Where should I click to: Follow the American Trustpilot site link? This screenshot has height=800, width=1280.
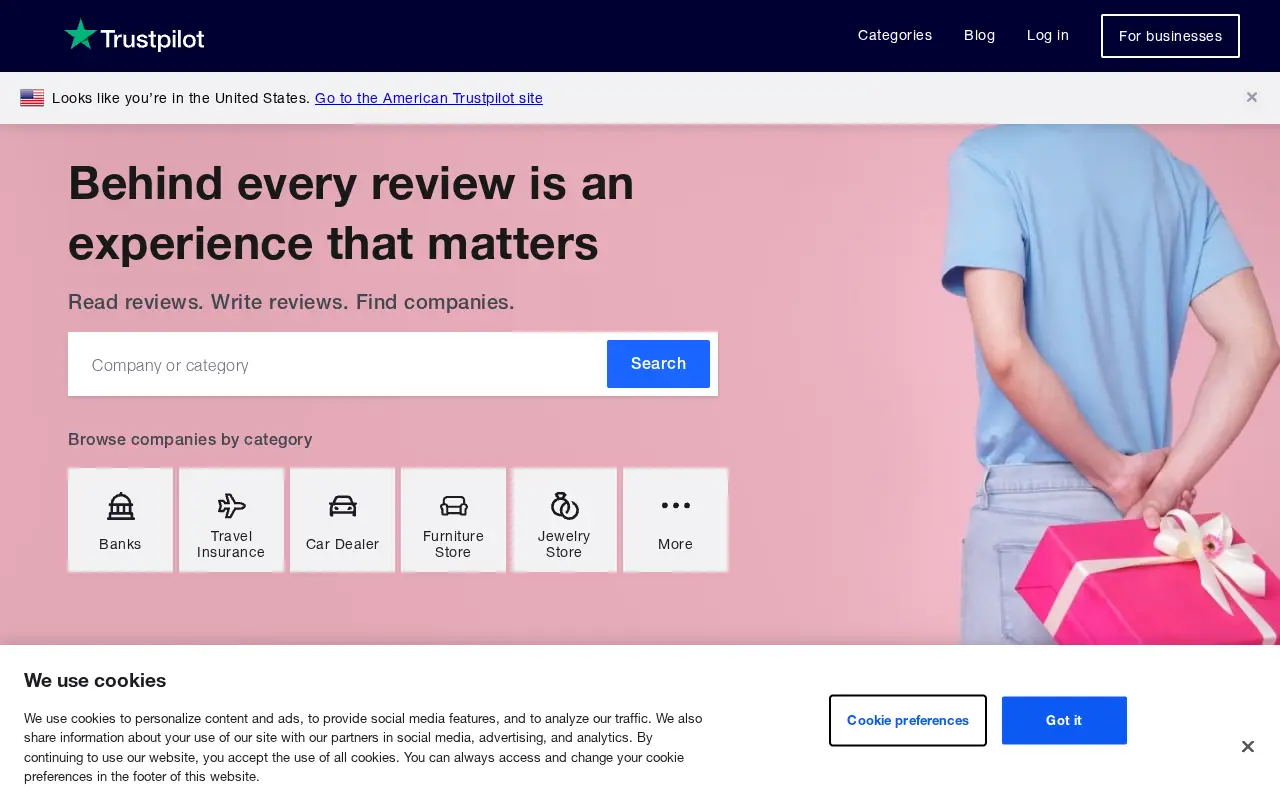pos(429,98)
